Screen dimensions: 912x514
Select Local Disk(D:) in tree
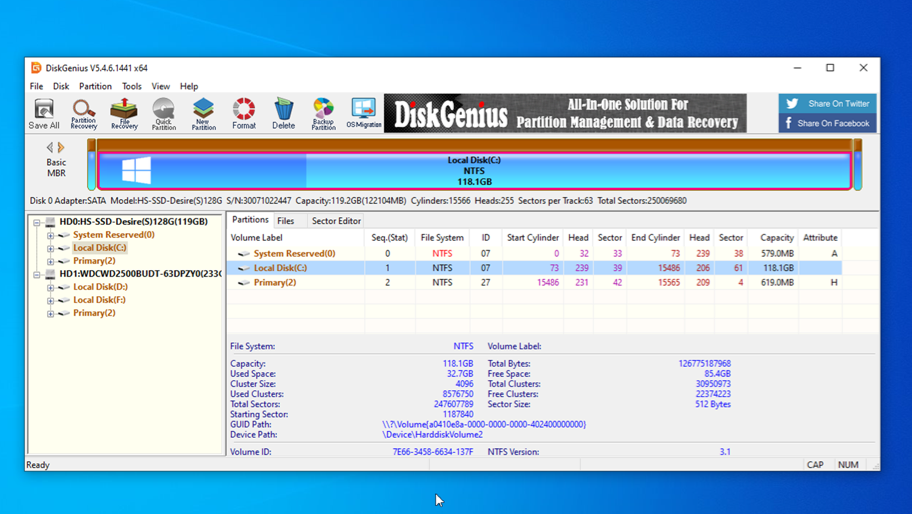pos(100,287)
